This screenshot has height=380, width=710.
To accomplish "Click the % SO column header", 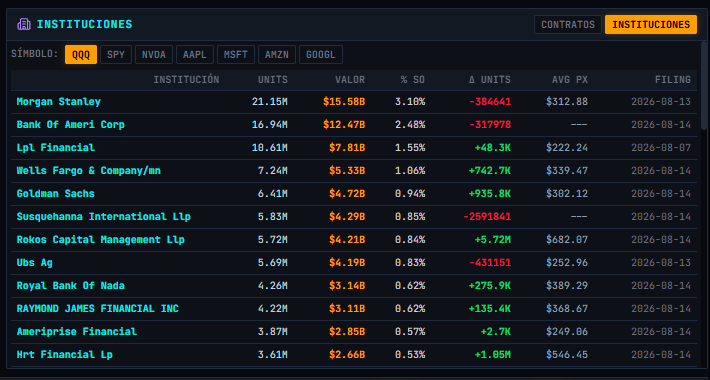I will pyautogui.click(x=413, y=80).
